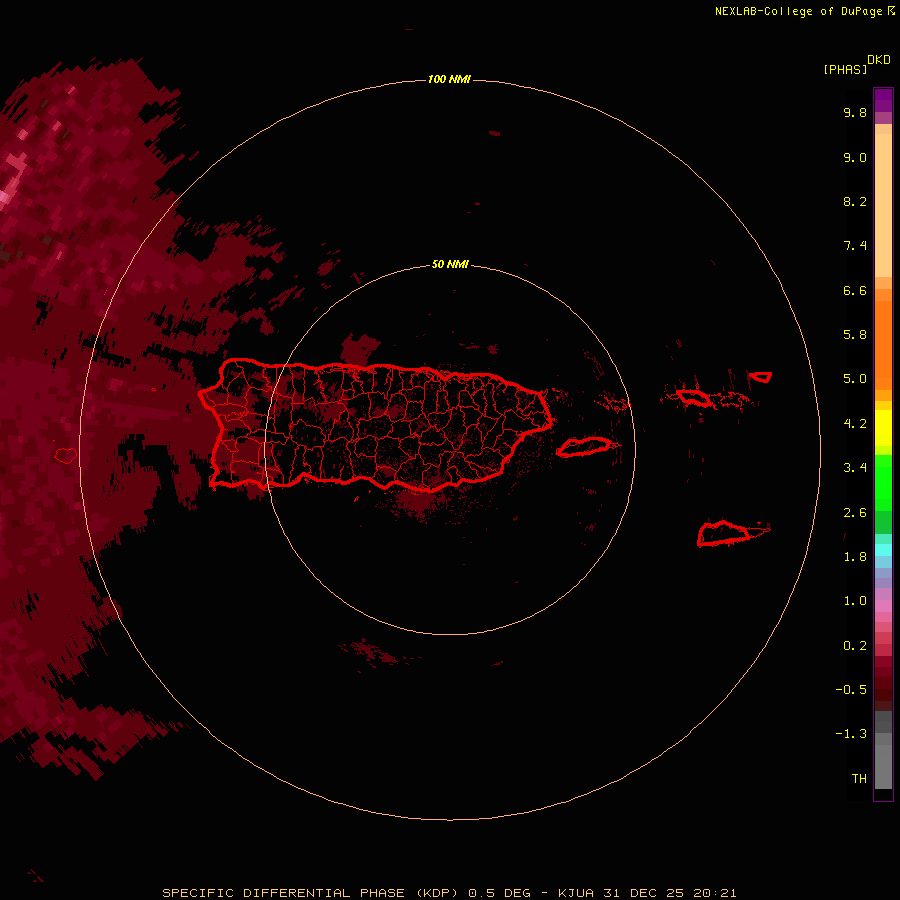Image resolution: width=900 pixels, height=900 pixels.
Task: Click the cyan band of the color scale
Action: [883, 550]
